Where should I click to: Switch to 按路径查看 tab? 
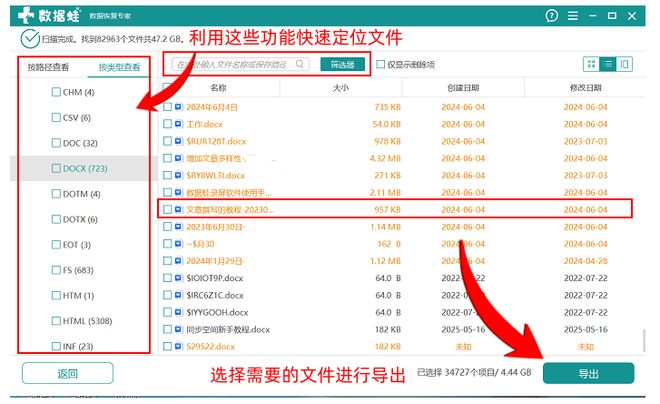pyautogui.click(x=48, y=67)
